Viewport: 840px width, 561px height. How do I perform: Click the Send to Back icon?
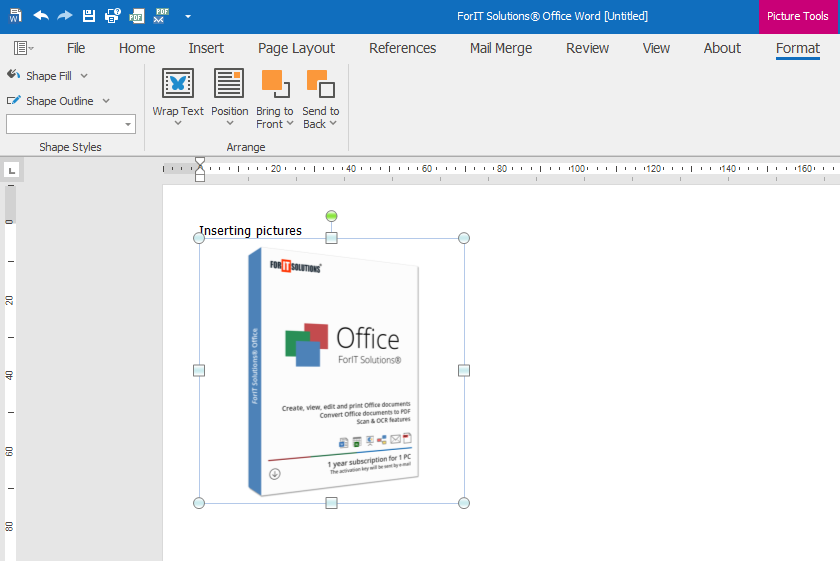(x=321, y=84)
